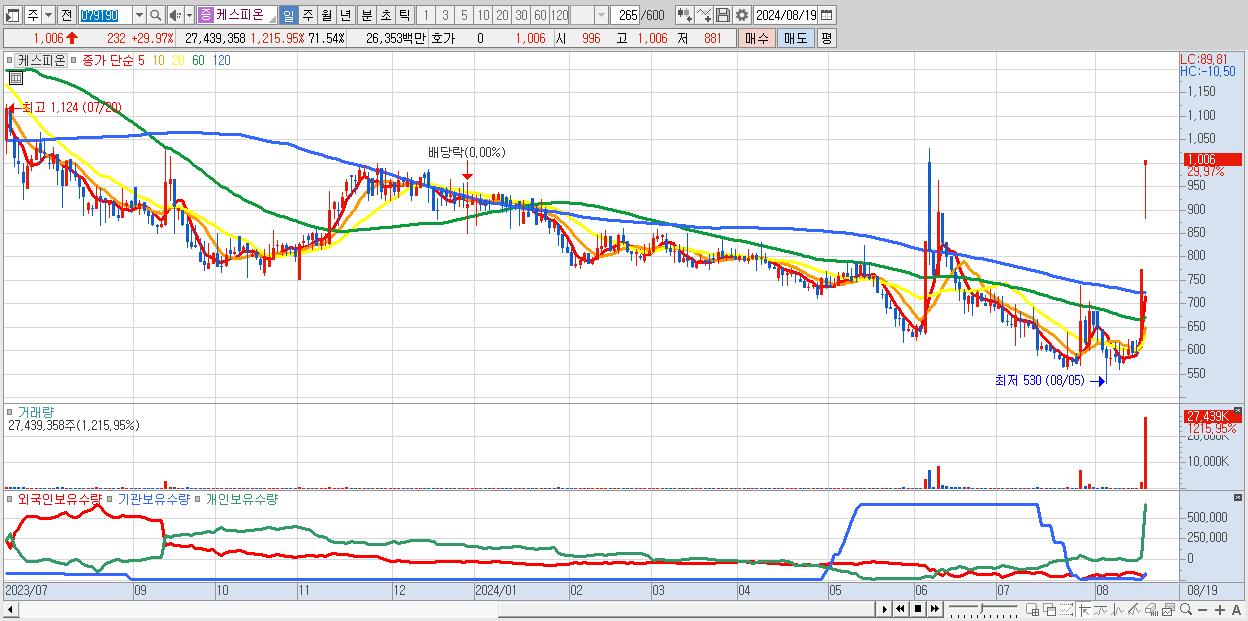Click the overlapping windows icon
Viewport: 1248px width, 621px height.
pyautogui.click(x=1049, y=609)
